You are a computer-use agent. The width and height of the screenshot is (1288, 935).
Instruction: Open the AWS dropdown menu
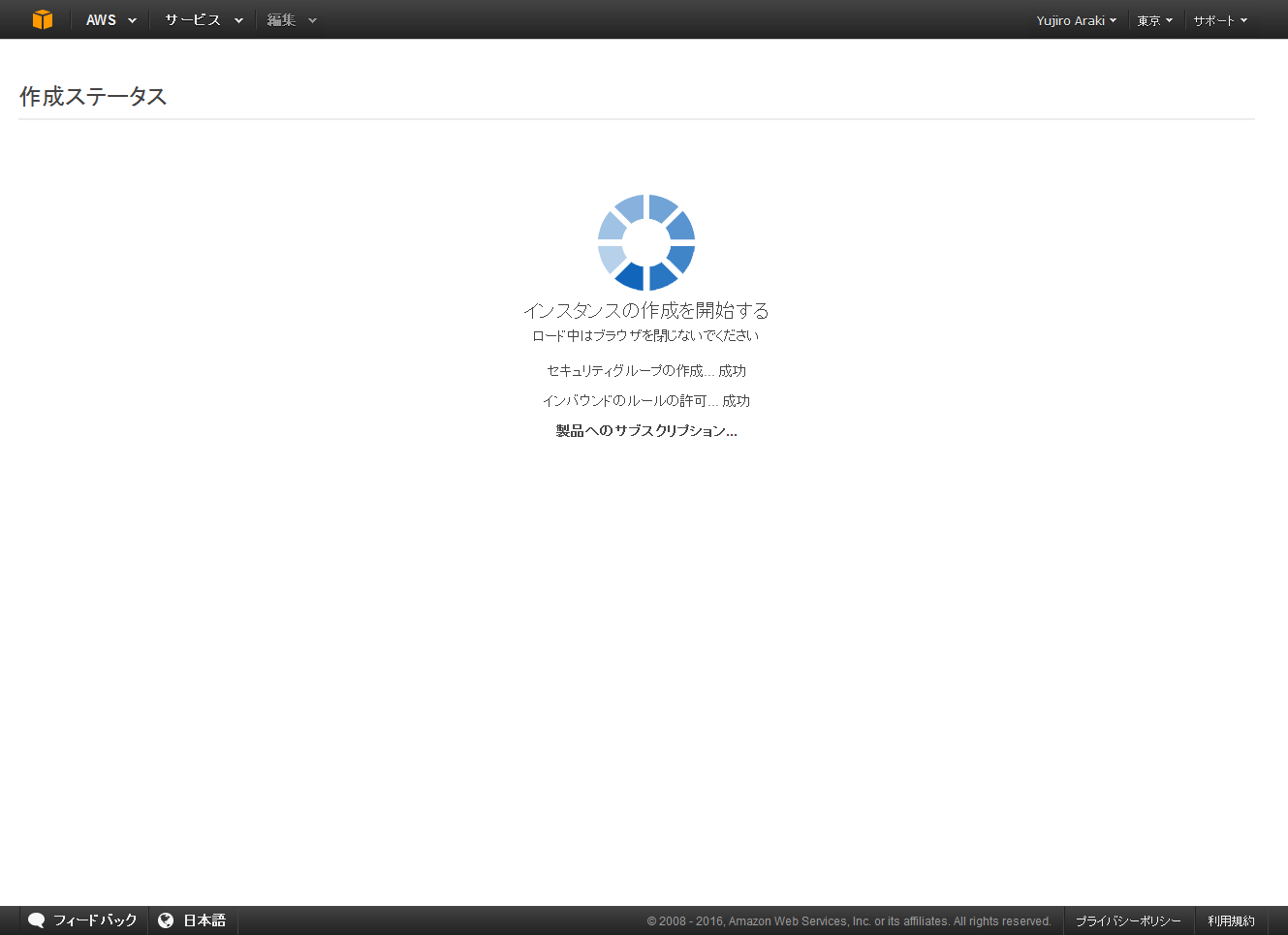pos(111,19)
